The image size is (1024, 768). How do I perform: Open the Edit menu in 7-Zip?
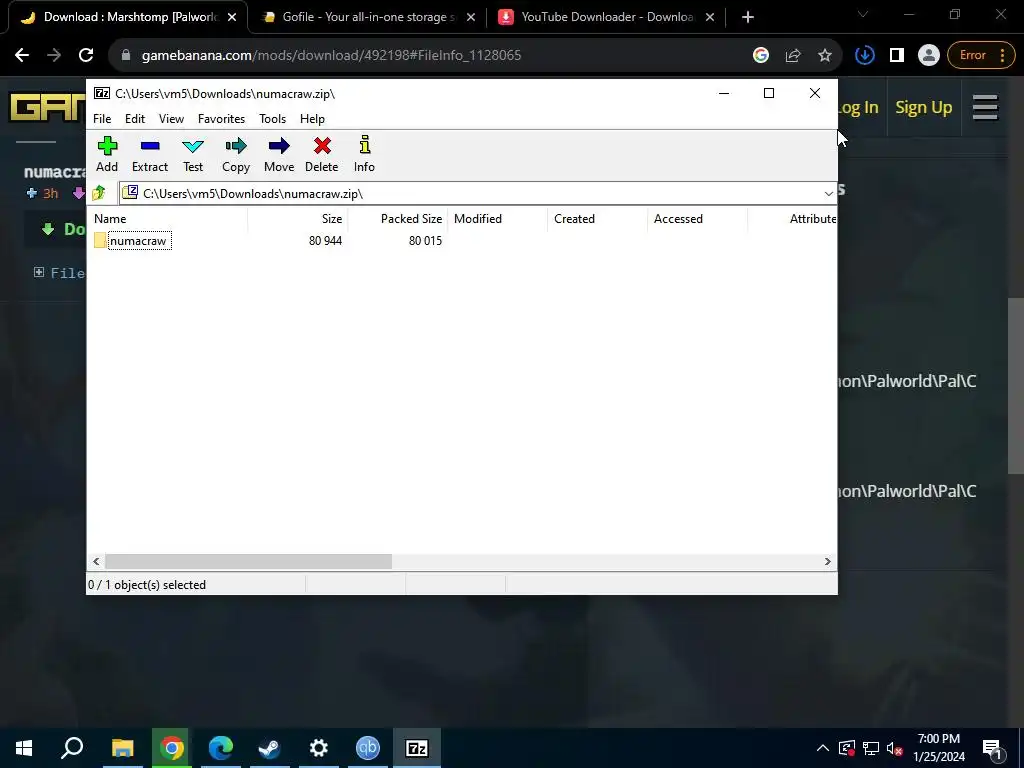135,119
